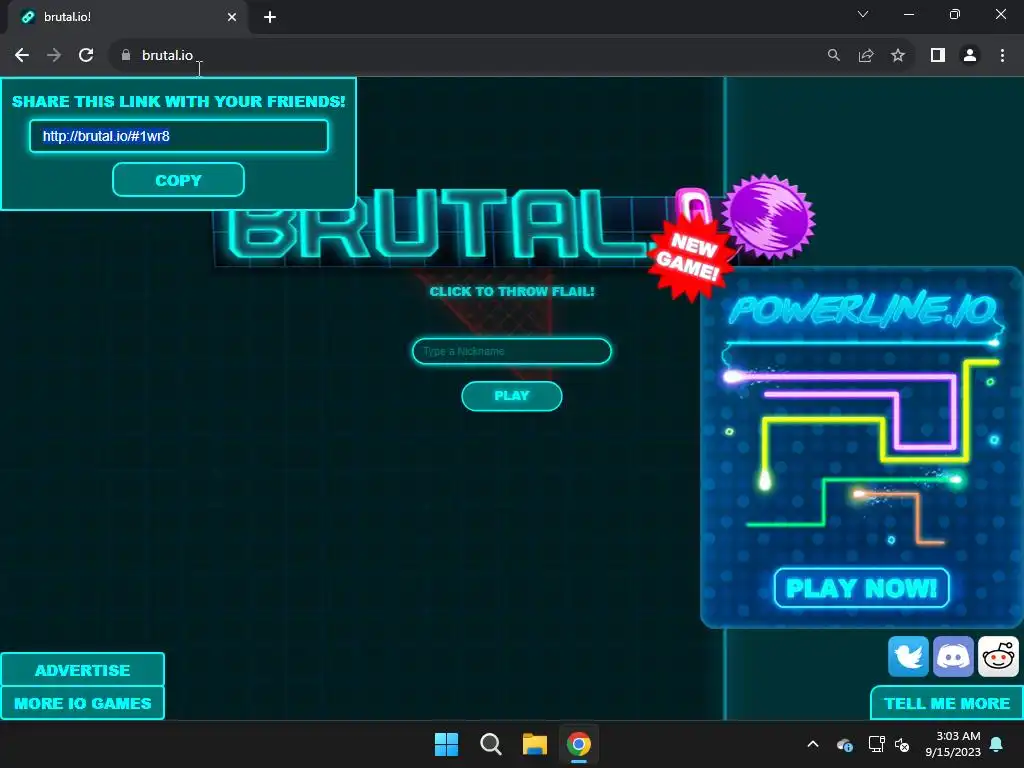Bookmark this page with the star icon
Image resolution: width=1024 pixels, height=768 pixels.
pos(898,56)
